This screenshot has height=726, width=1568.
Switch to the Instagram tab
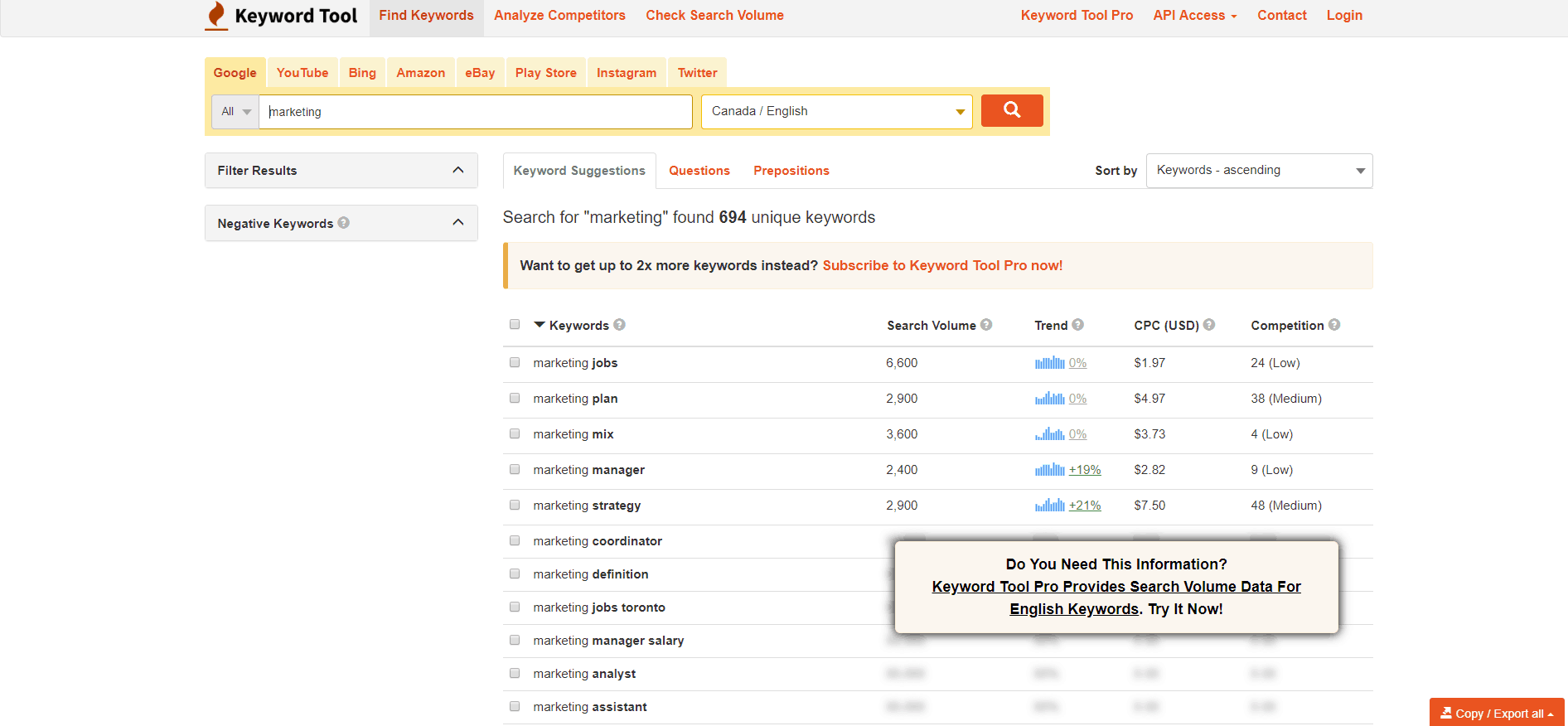coord(627,73)
